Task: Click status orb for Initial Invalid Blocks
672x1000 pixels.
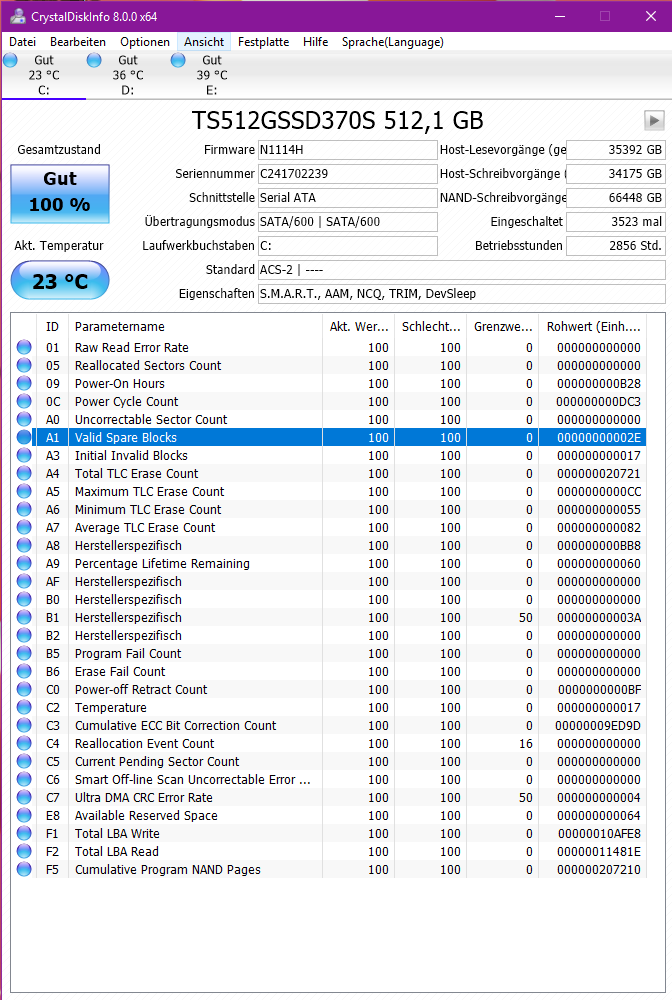Action: point(24,455)
